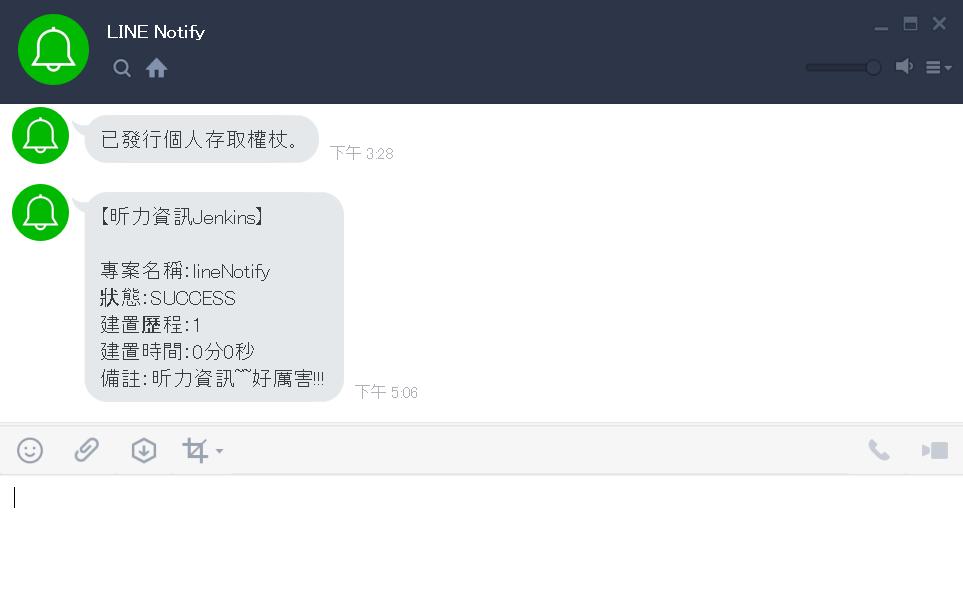Click the access token issued message bubble
Screen dimensions: 963x598
[201, 139]
